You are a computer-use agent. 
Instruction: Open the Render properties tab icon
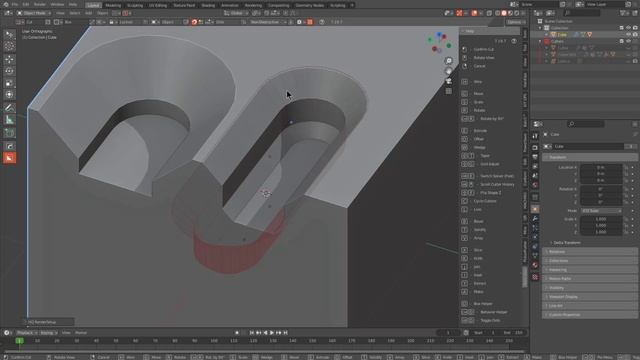click(535, 147)
